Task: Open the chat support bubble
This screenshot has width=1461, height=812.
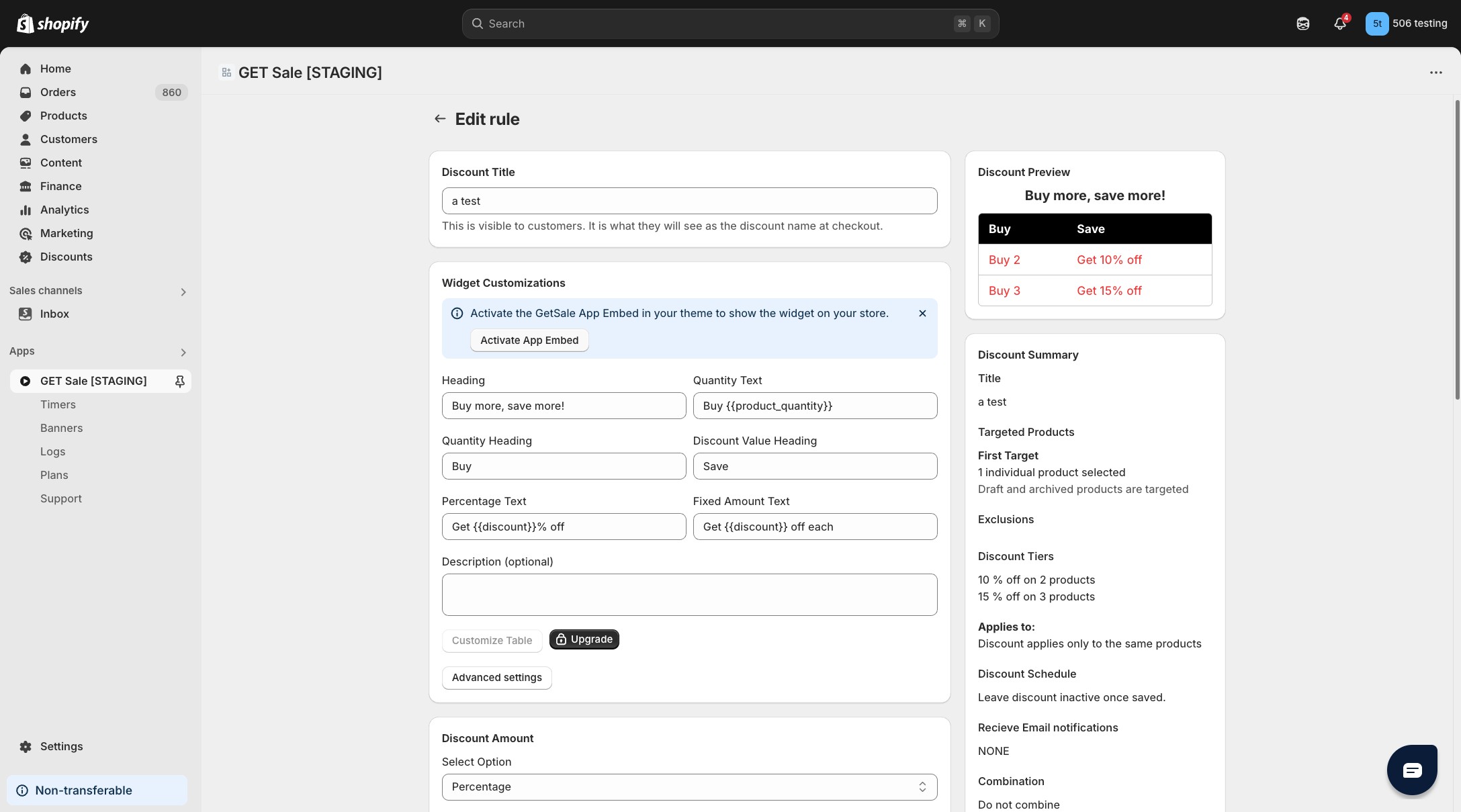Action: tap(1411, 770)
